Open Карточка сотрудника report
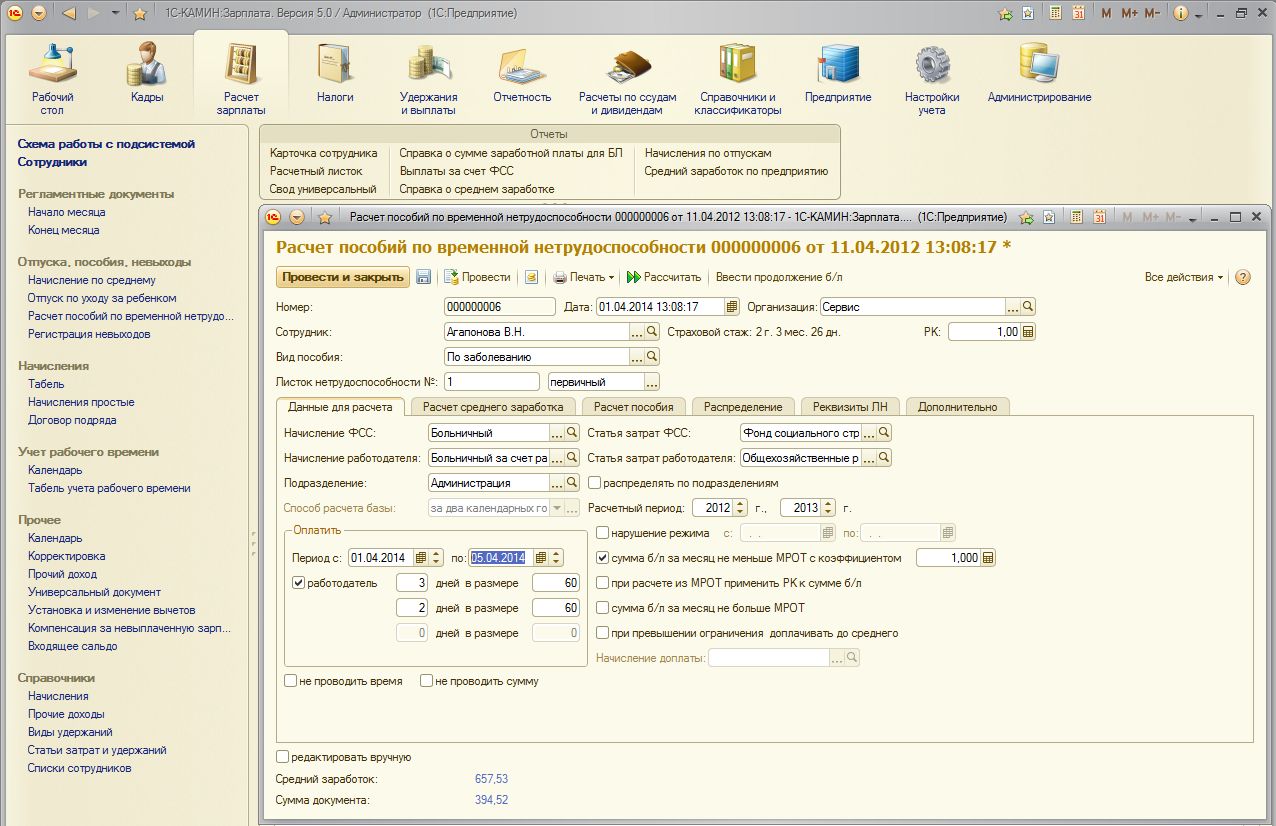This screenshot has height=826, width=1276. (323, 153)
